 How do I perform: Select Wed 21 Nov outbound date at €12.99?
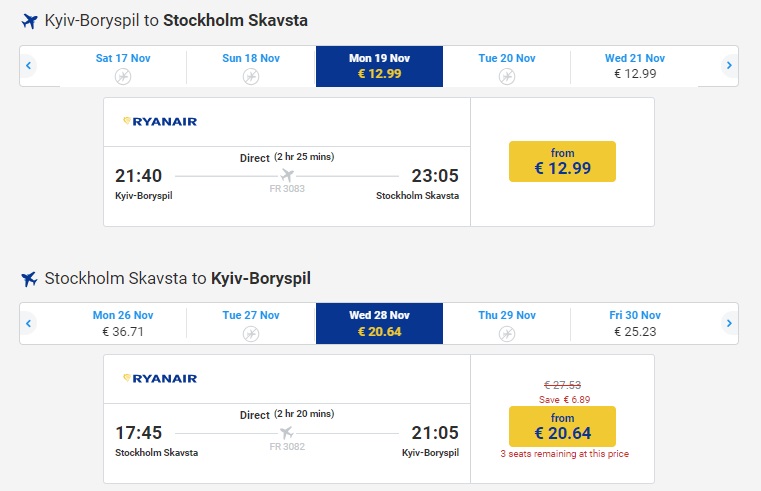point(635,66)
